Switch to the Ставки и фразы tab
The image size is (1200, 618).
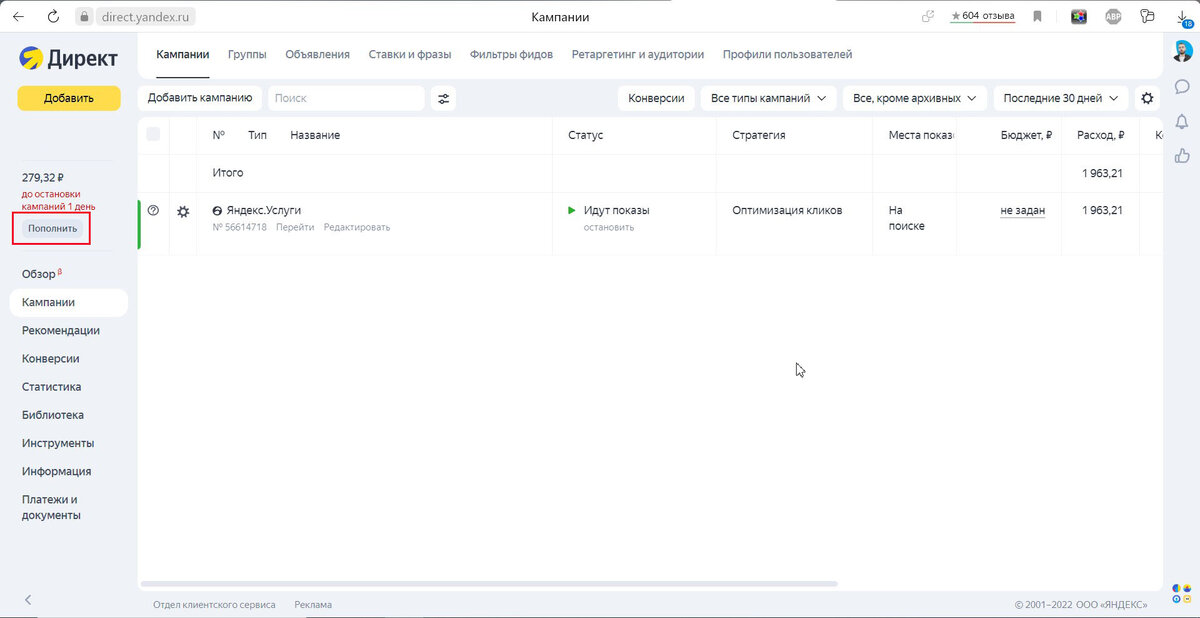[410, 54]
